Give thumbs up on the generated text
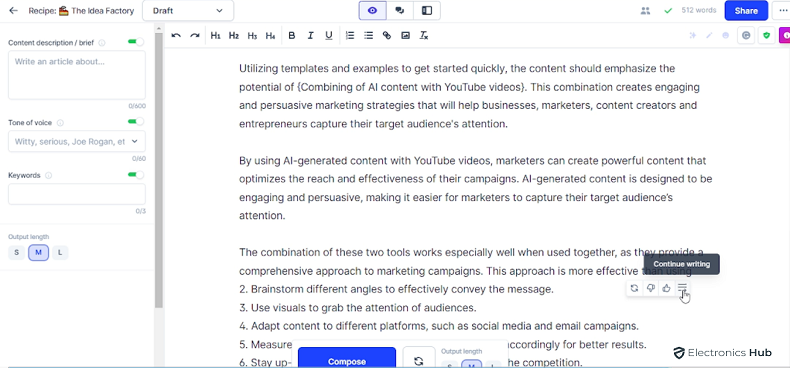Viewport: 790px width, 368px height. point(667,288)
